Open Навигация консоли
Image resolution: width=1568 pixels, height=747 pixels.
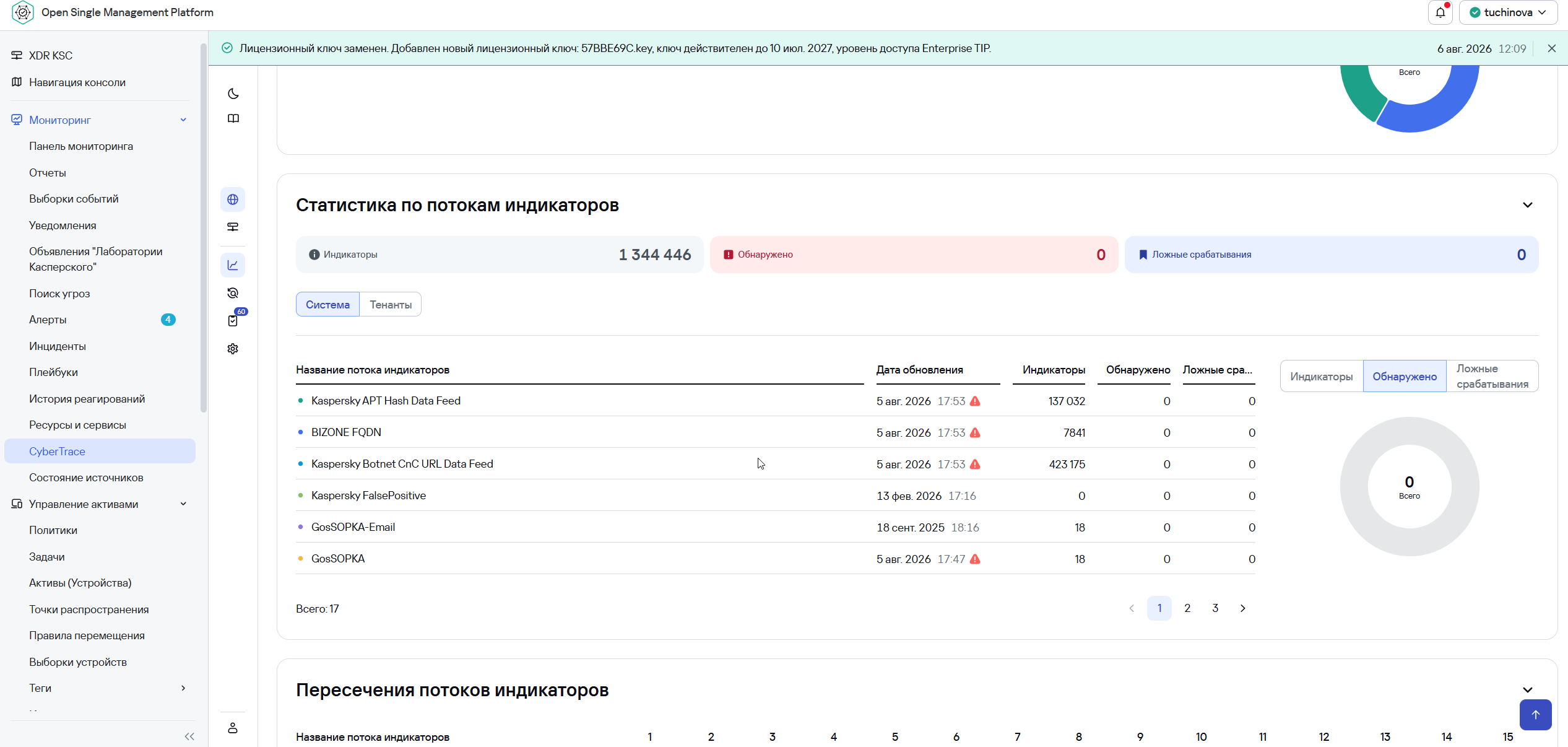[77, 82]
